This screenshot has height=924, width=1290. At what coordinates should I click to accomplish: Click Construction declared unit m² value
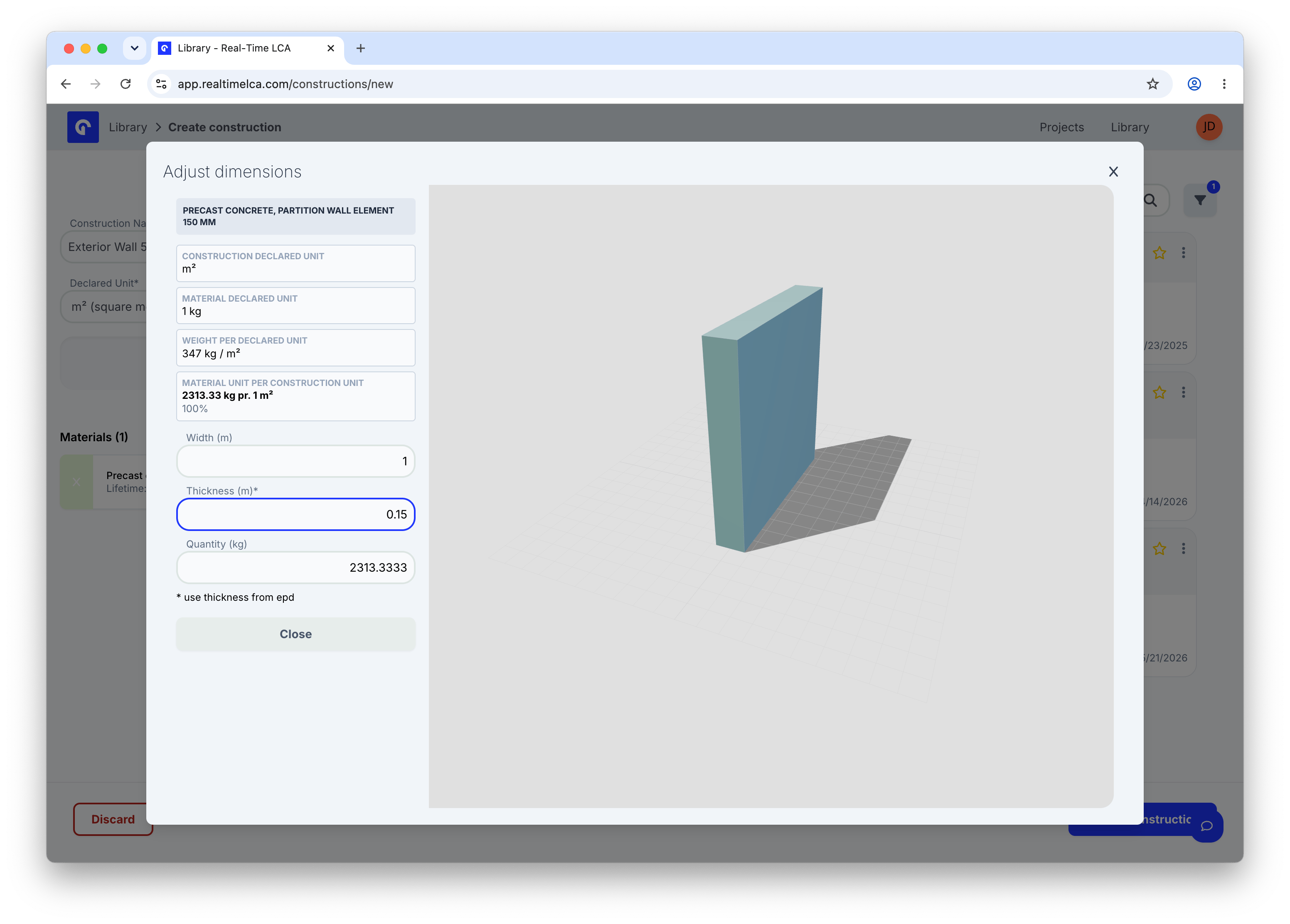pos(189,268)
